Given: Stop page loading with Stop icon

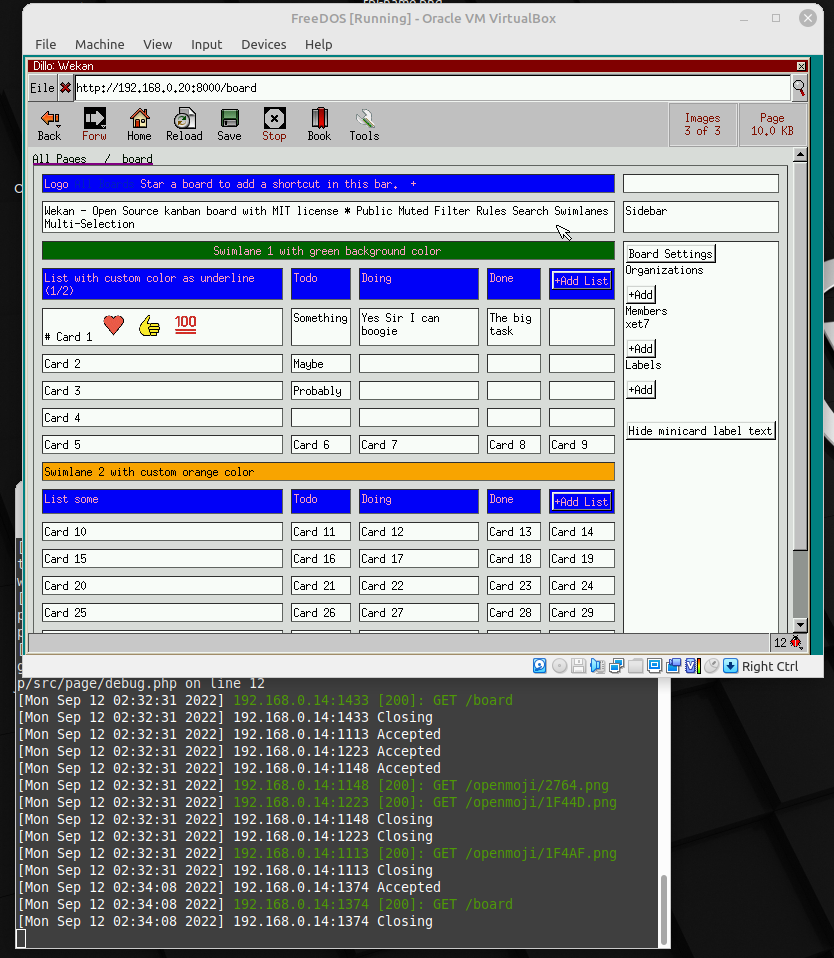Looking at the screenshot, I should (x=274, y=125).
